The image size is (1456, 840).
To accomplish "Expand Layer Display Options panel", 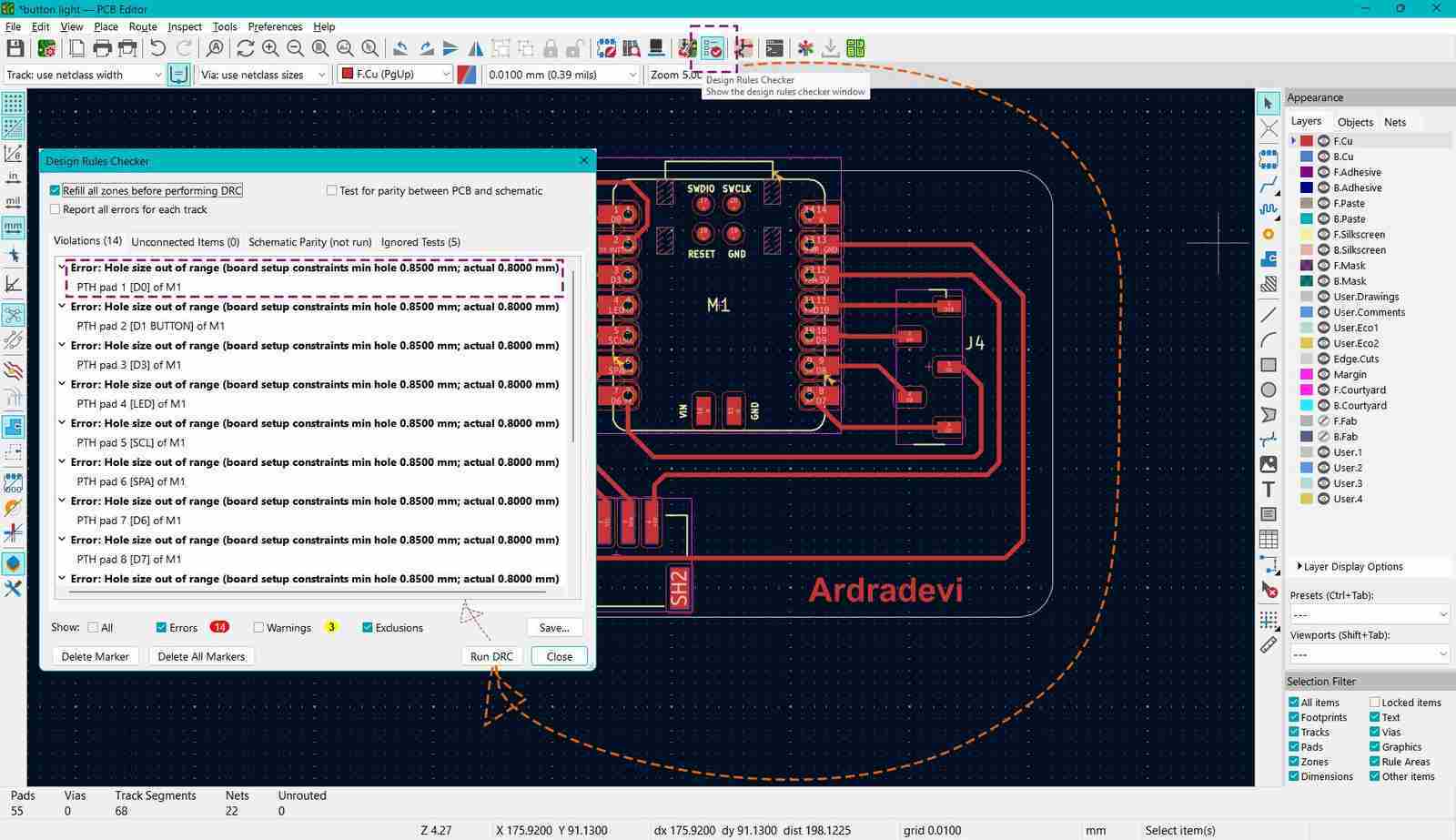I will point(1350,566).
